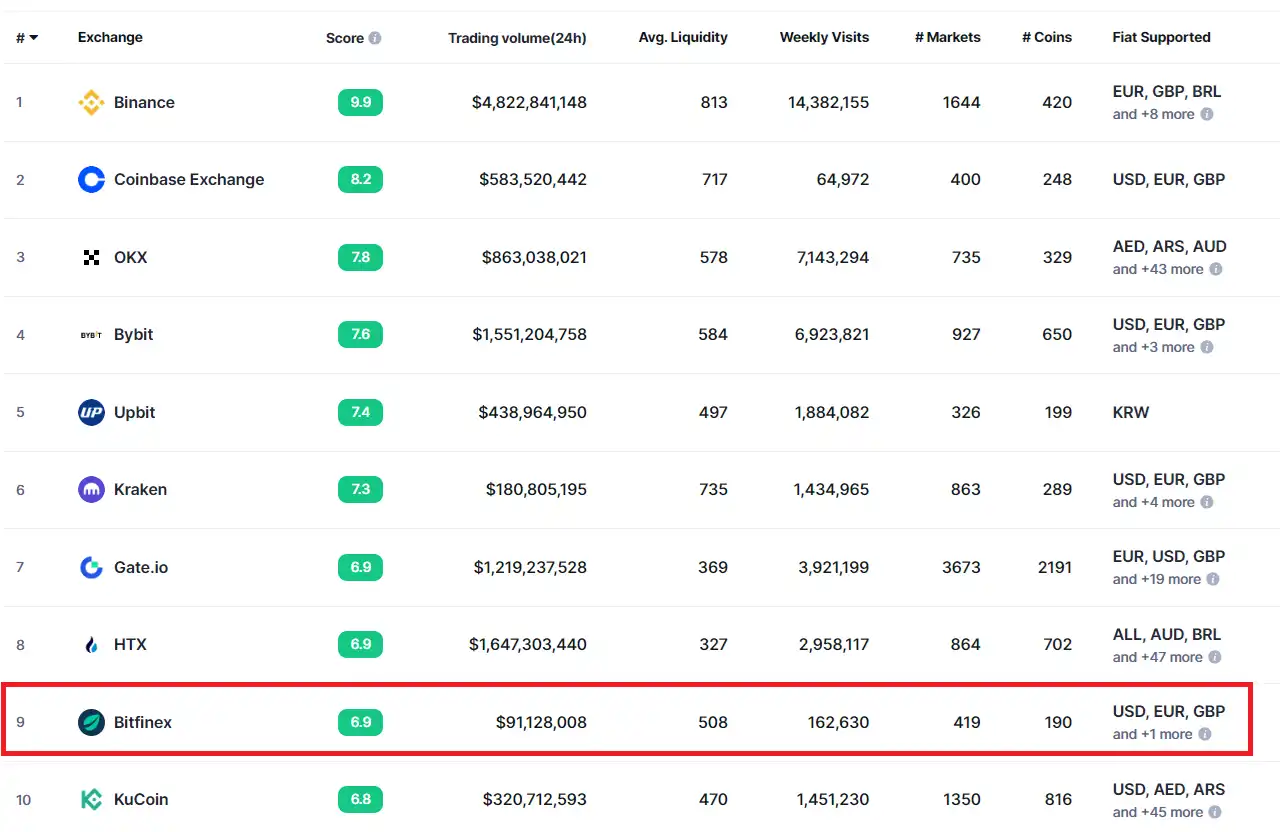The image size is (1280, 832).
Task: Click Kraken's 7.3 score badge
Action: tap(360, 490)
